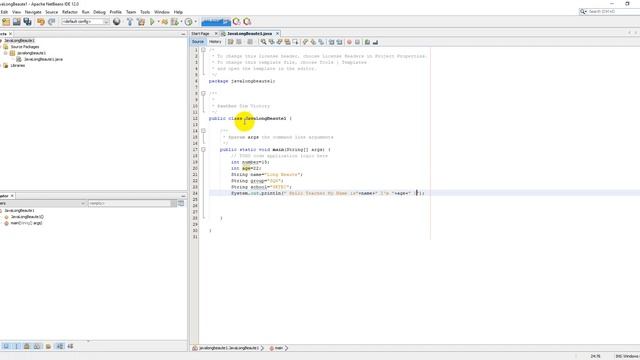
Task: Click the Uncomment icon at editor toolbar end
Action: click(375, 42)
